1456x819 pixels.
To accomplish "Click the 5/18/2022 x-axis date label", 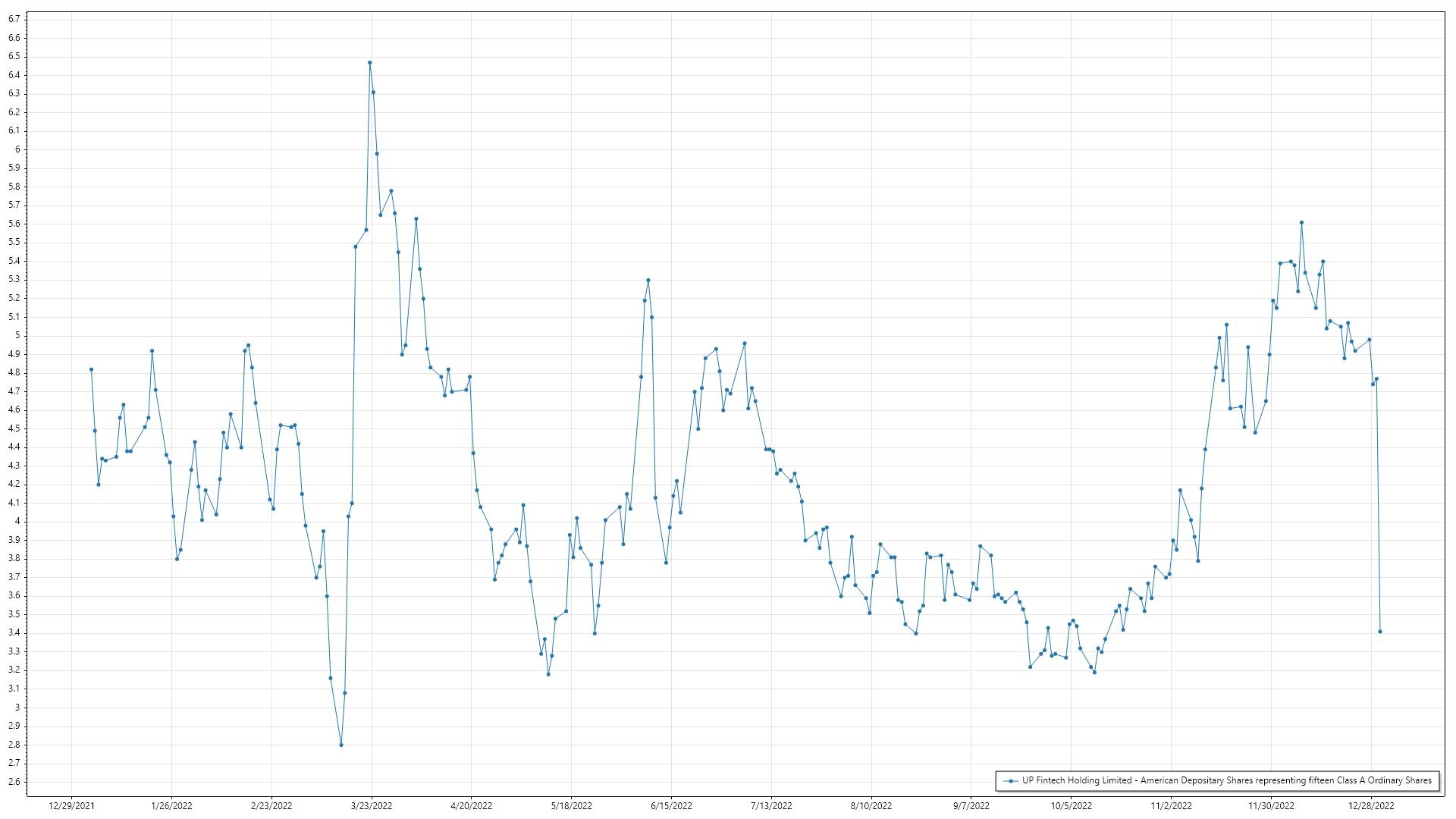I will coord(571,806).
